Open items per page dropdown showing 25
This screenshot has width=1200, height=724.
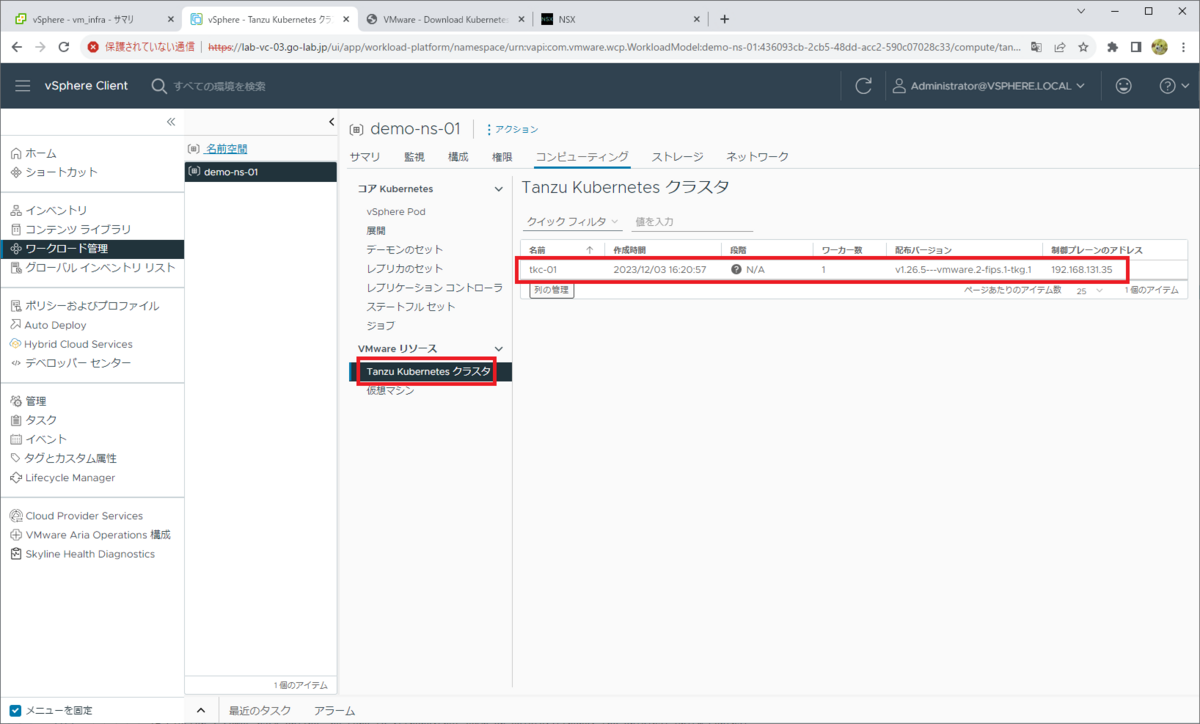pos(1090,290)
